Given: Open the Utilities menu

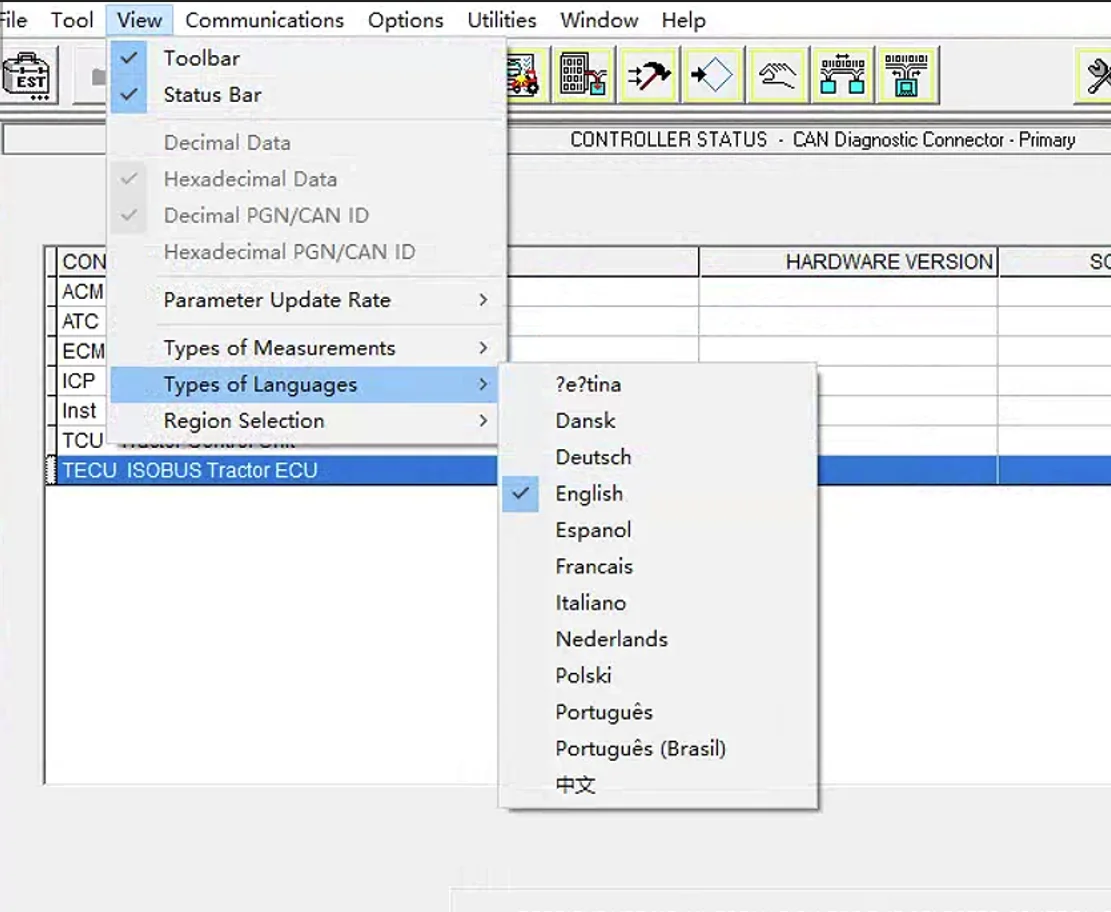Looking at the screenshot, I should [x=501, y=20].
